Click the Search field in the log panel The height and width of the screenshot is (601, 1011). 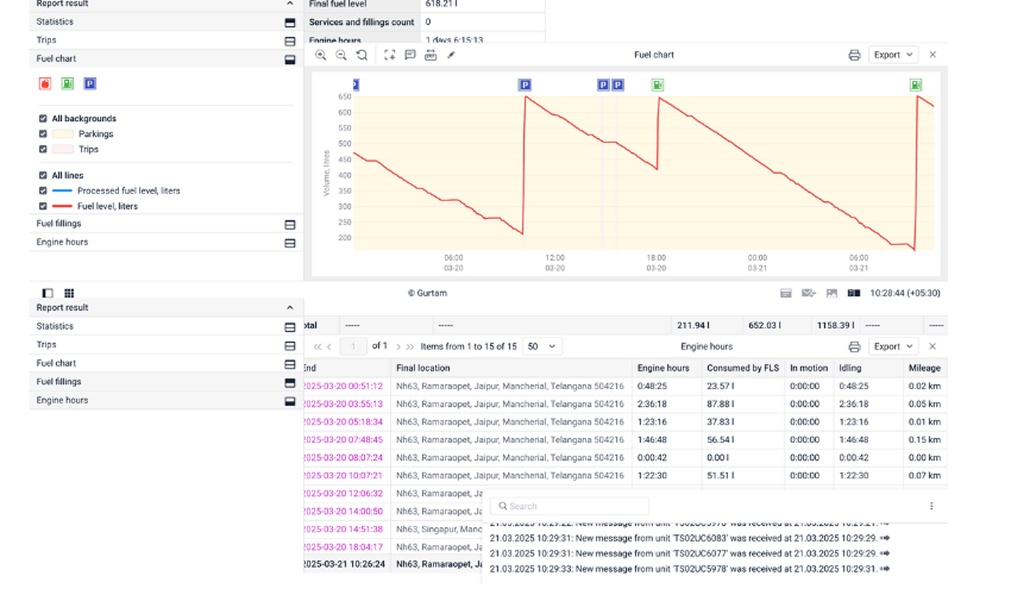570,506
